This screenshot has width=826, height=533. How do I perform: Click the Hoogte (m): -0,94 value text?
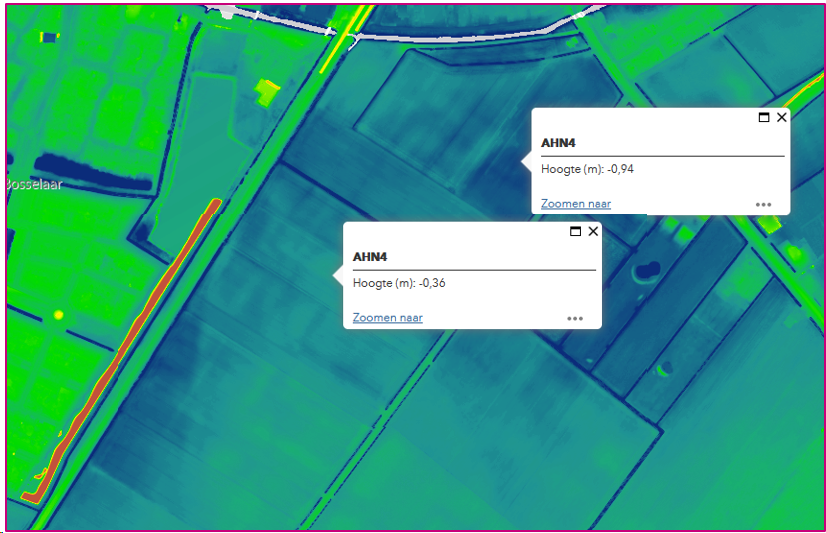587,169
